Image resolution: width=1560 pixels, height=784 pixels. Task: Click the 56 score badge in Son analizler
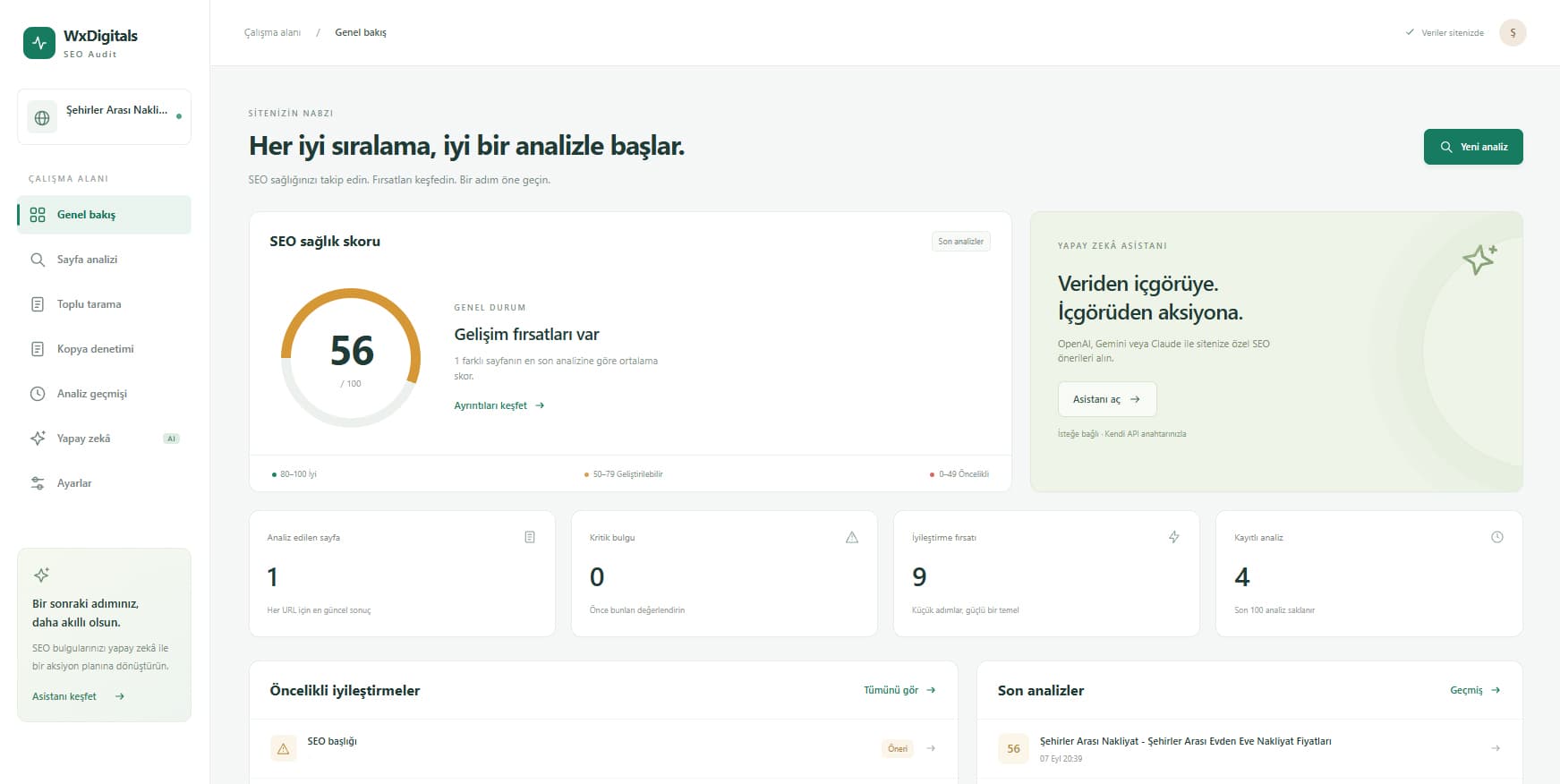point(1013,748)
